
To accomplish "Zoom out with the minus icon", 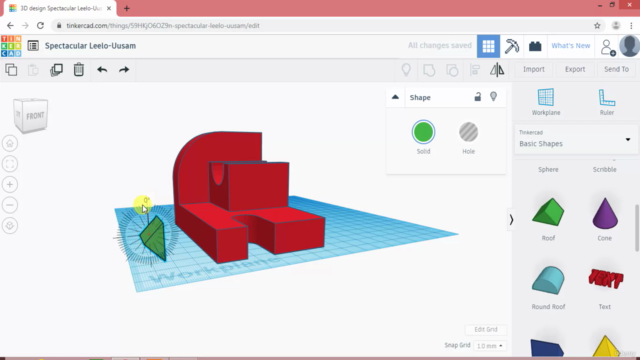I will click(10, 205).
